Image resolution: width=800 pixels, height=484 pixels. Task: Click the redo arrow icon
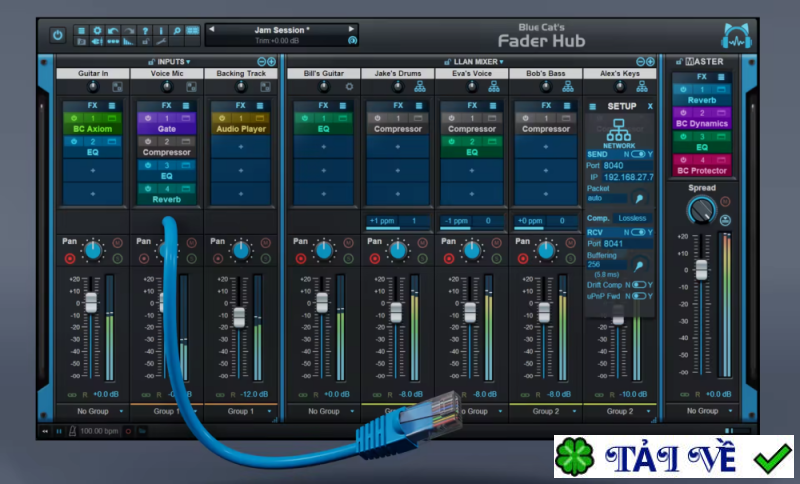(129, 31)
